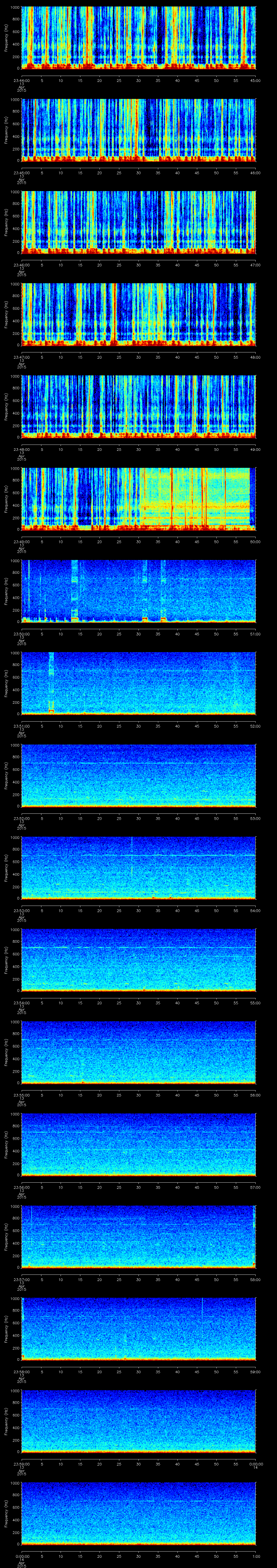The height and width of the screenshot is (1568, 277).
Task: Click the '45:00' end label right of 23:44 panel
Action: 256,80
